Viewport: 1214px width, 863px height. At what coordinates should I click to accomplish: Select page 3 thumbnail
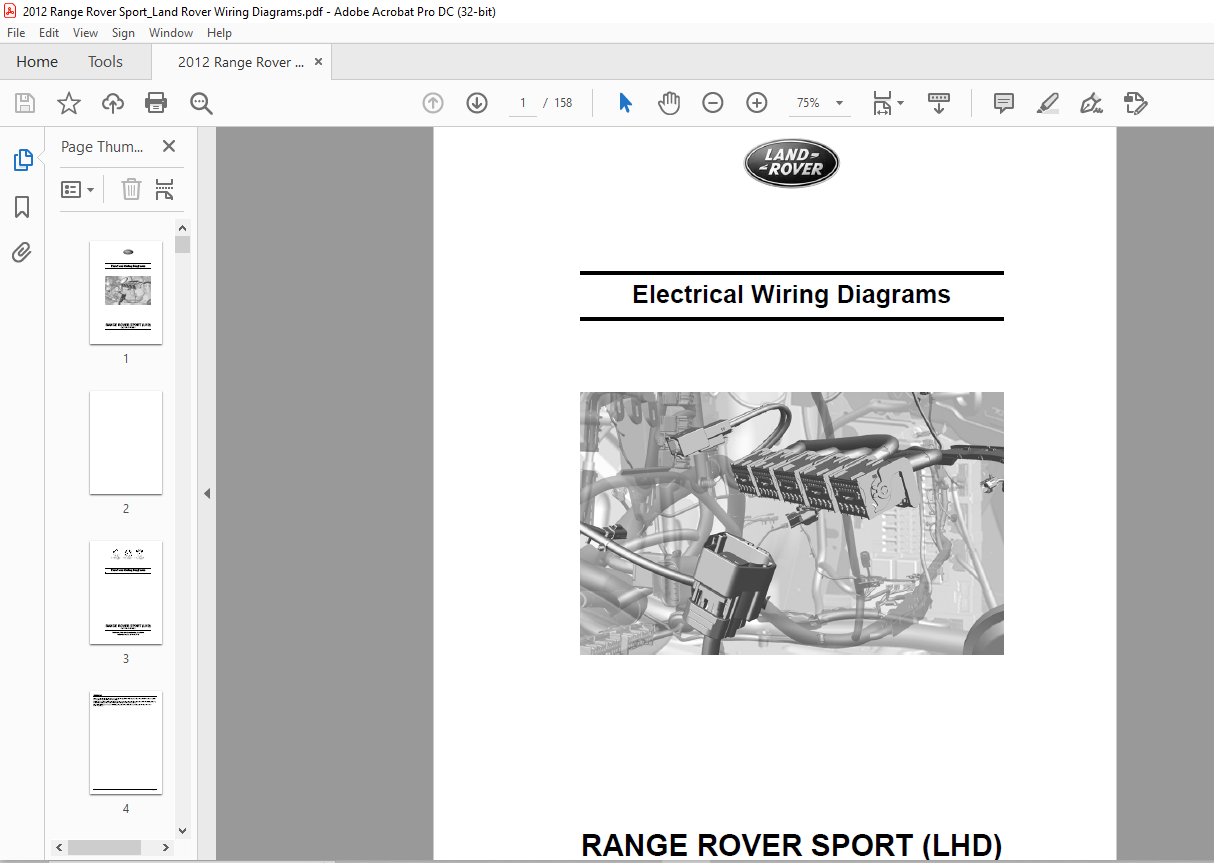(x=126, y=592)
